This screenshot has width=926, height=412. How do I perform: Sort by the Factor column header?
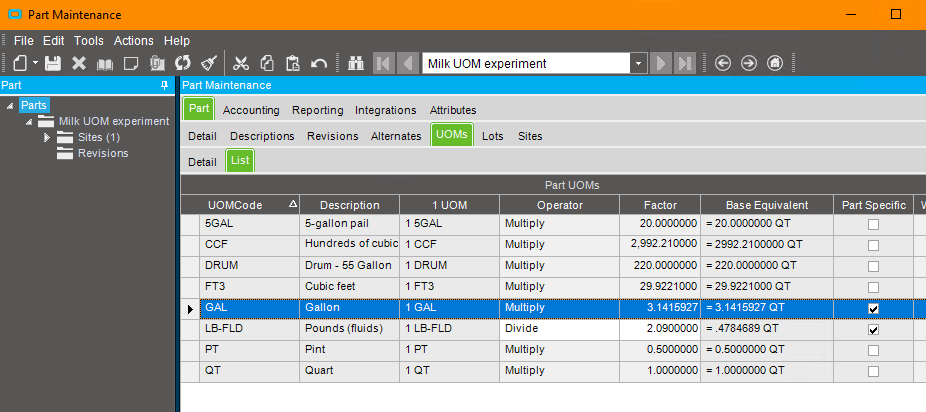[660, 205]
